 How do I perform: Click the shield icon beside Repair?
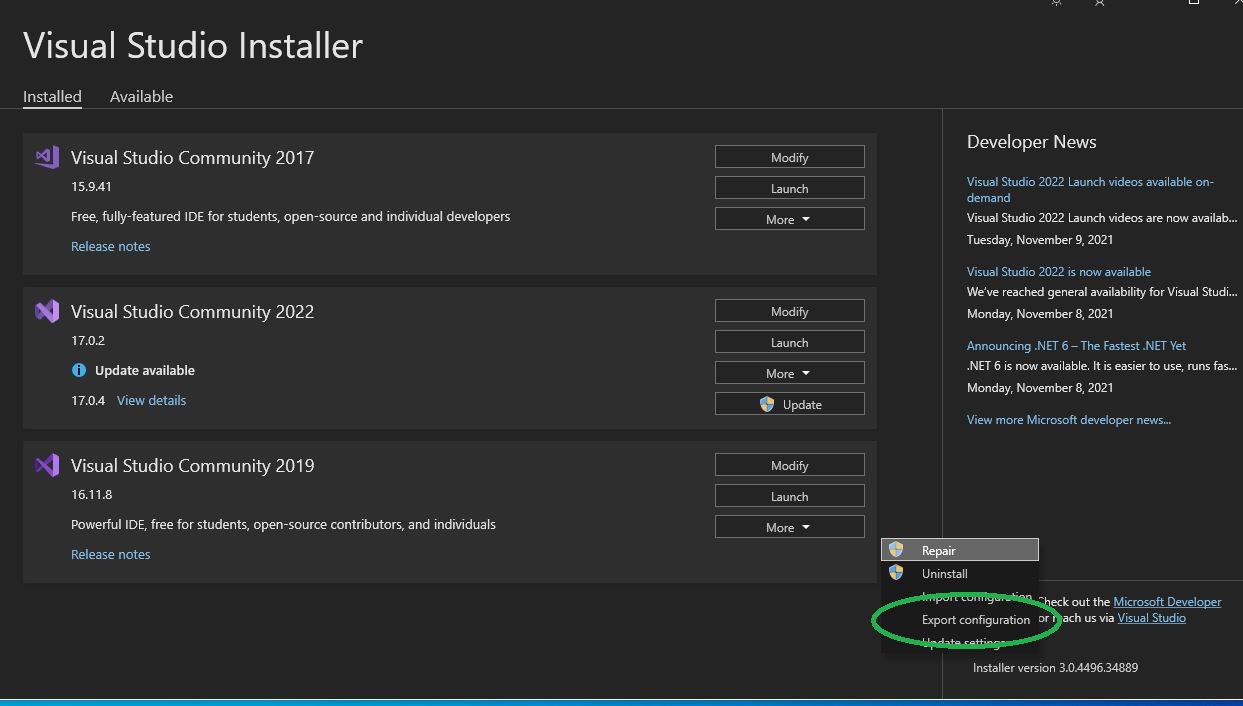tap(896, 549)
